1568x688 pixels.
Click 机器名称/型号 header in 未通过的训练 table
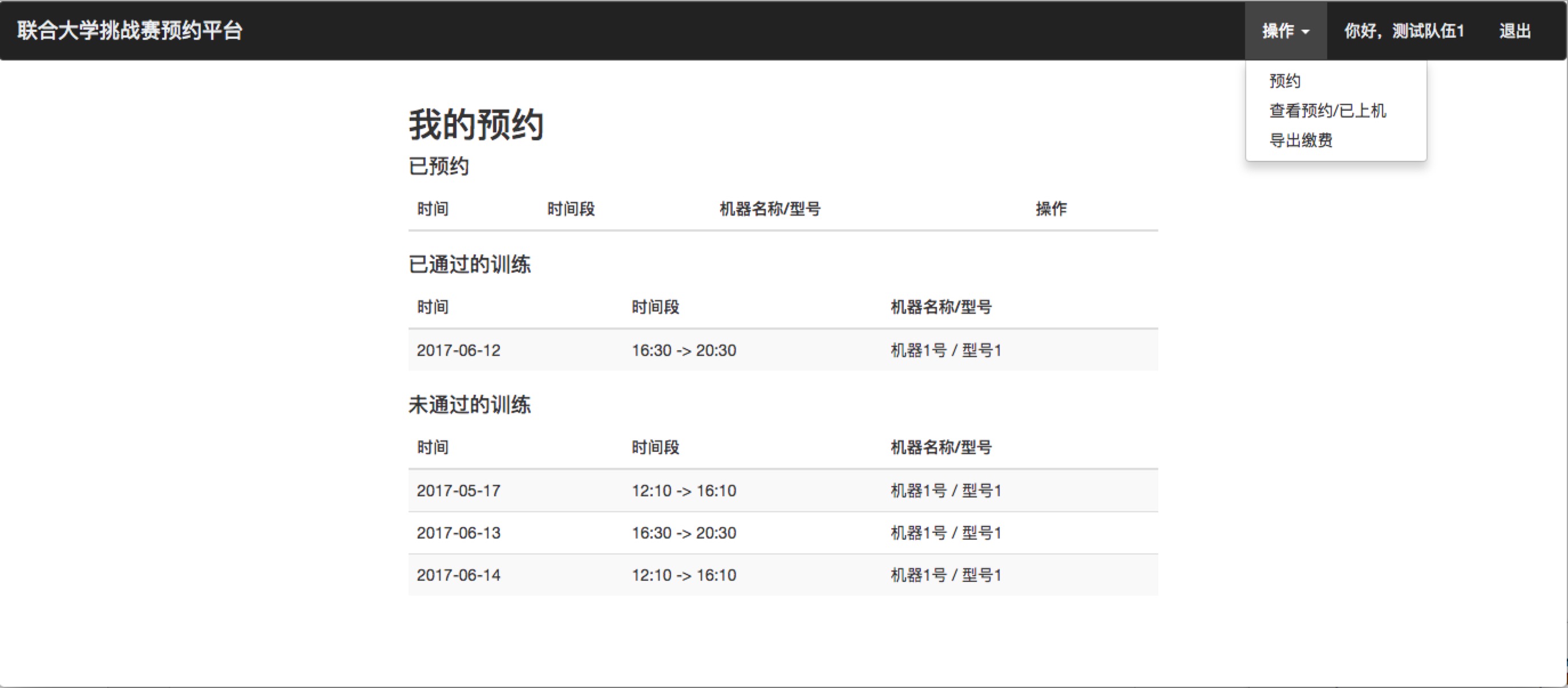coord(941,447)
